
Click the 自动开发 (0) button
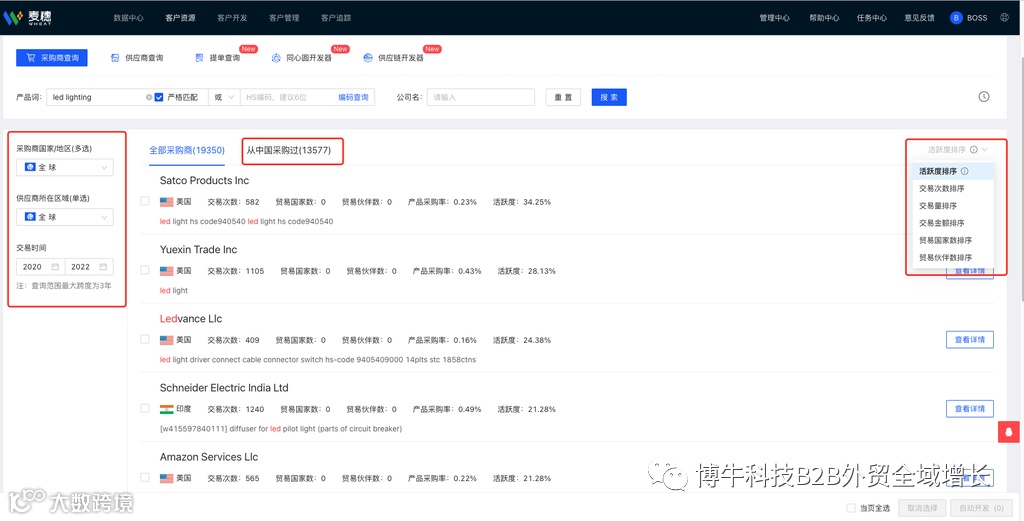982,508
